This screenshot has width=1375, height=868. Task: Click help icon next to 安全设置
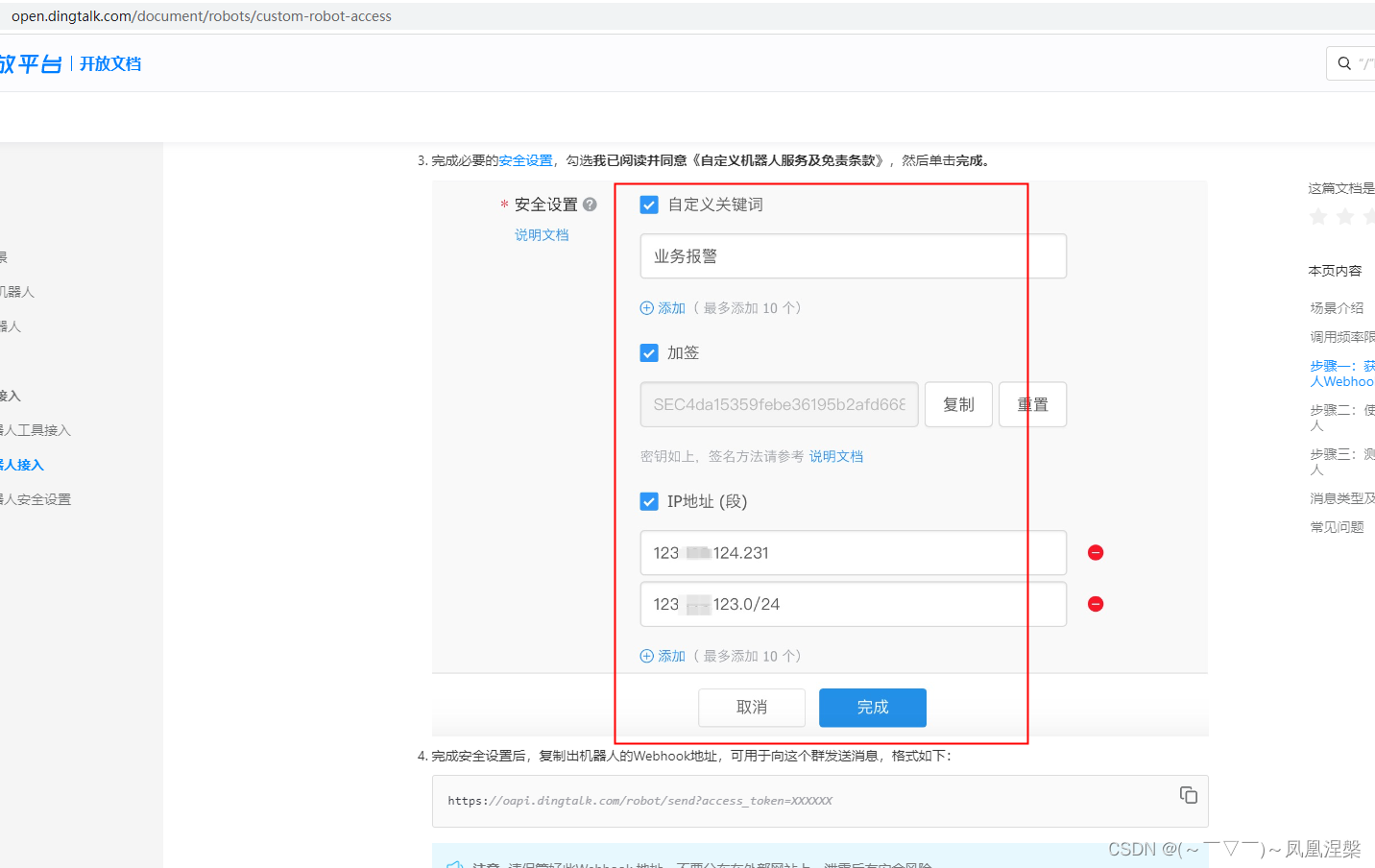590,205
